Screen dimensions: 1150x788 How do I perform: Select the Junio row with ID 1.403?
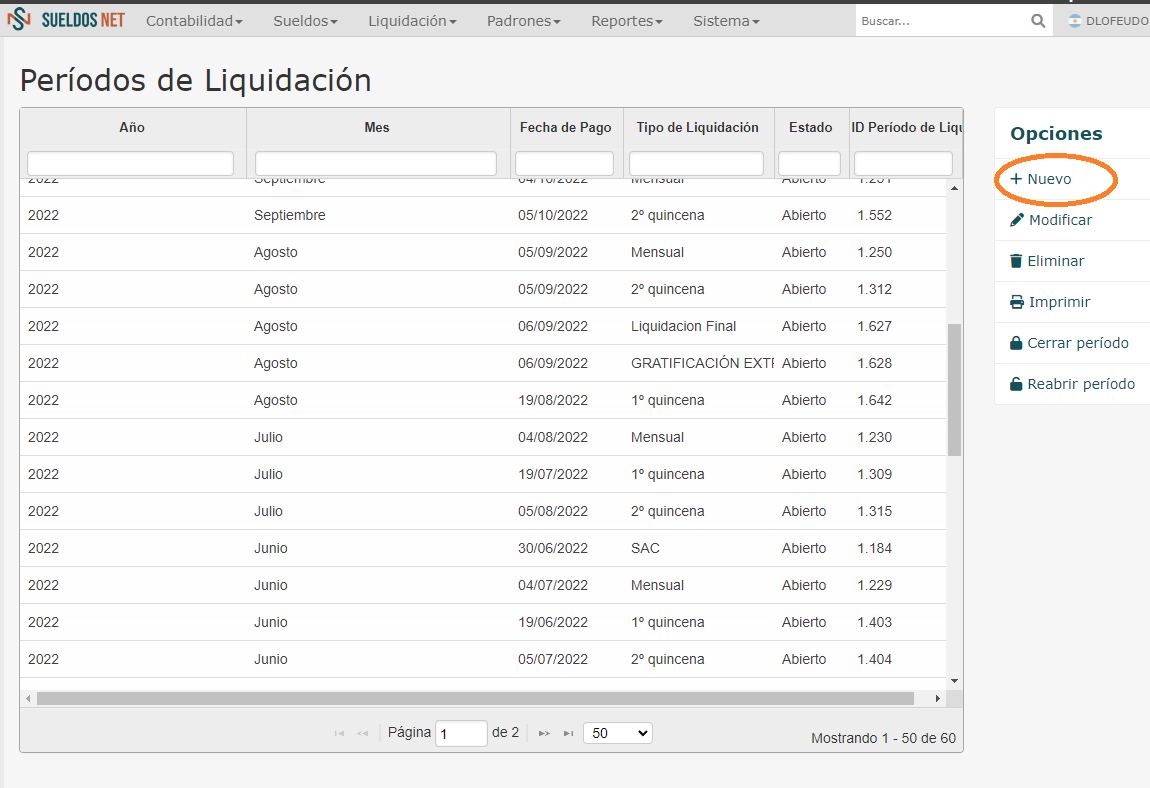(483, 622)
